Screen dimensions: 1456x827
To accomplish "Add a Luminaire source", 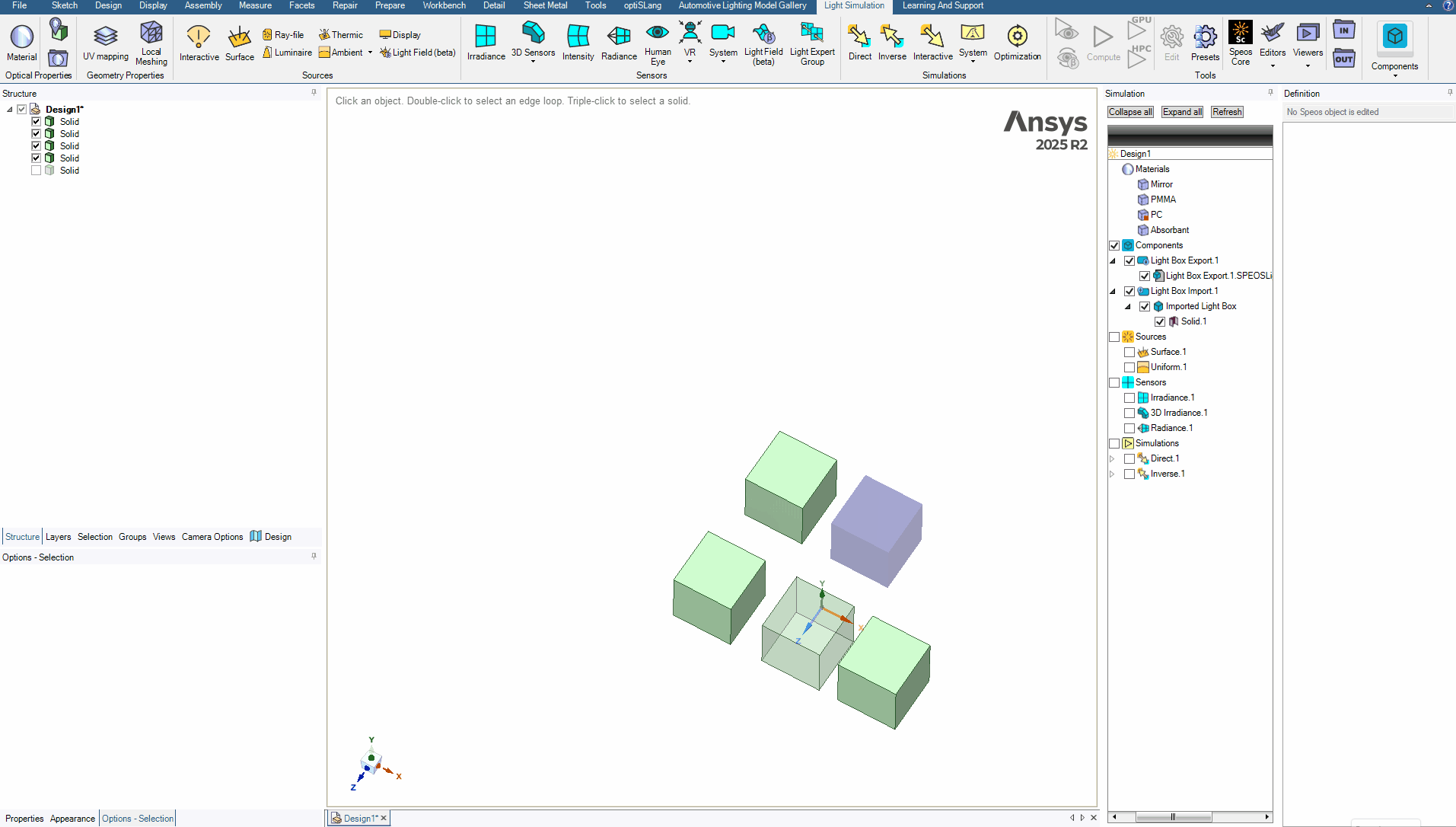I will [287, 53].
